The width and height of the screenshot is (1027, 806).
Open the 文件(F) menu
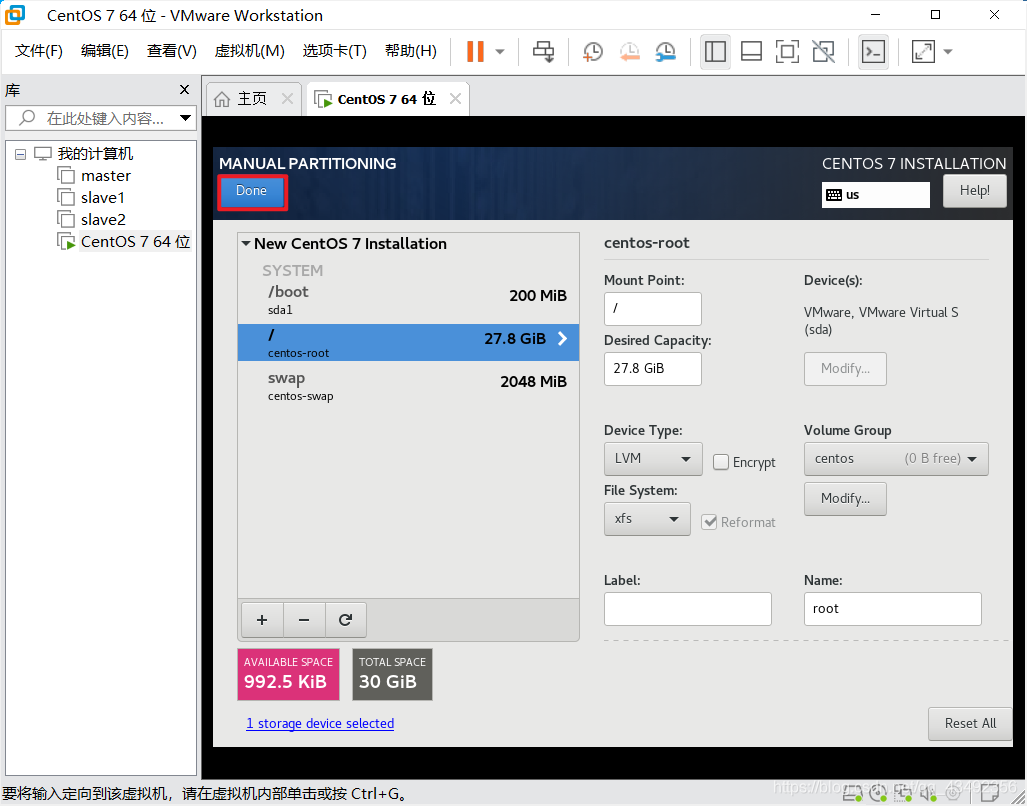click(39, 51)
